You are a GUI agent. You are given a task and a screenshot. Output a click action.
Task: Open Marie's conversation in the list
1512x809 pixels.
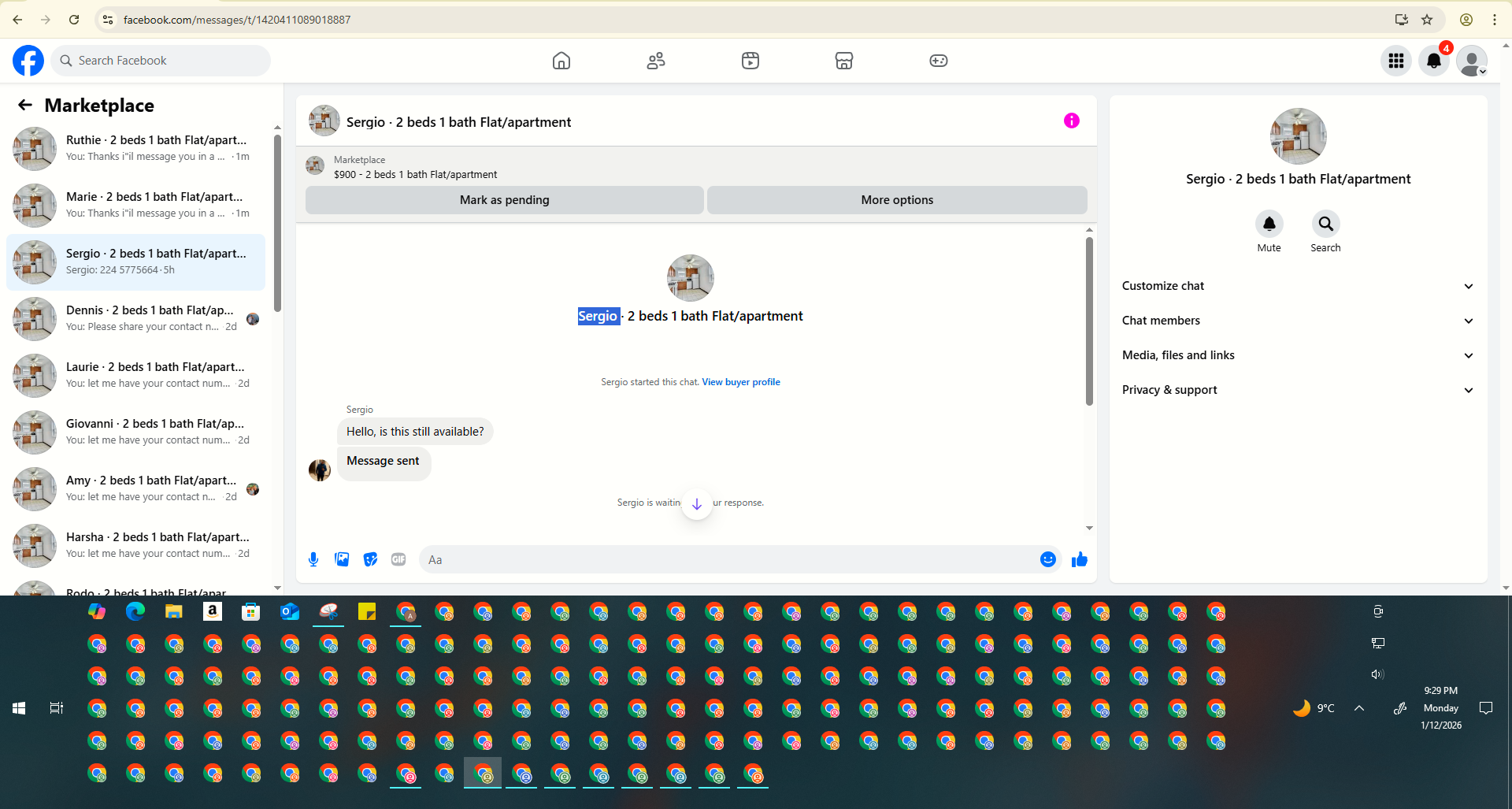[x=135, y=205]
